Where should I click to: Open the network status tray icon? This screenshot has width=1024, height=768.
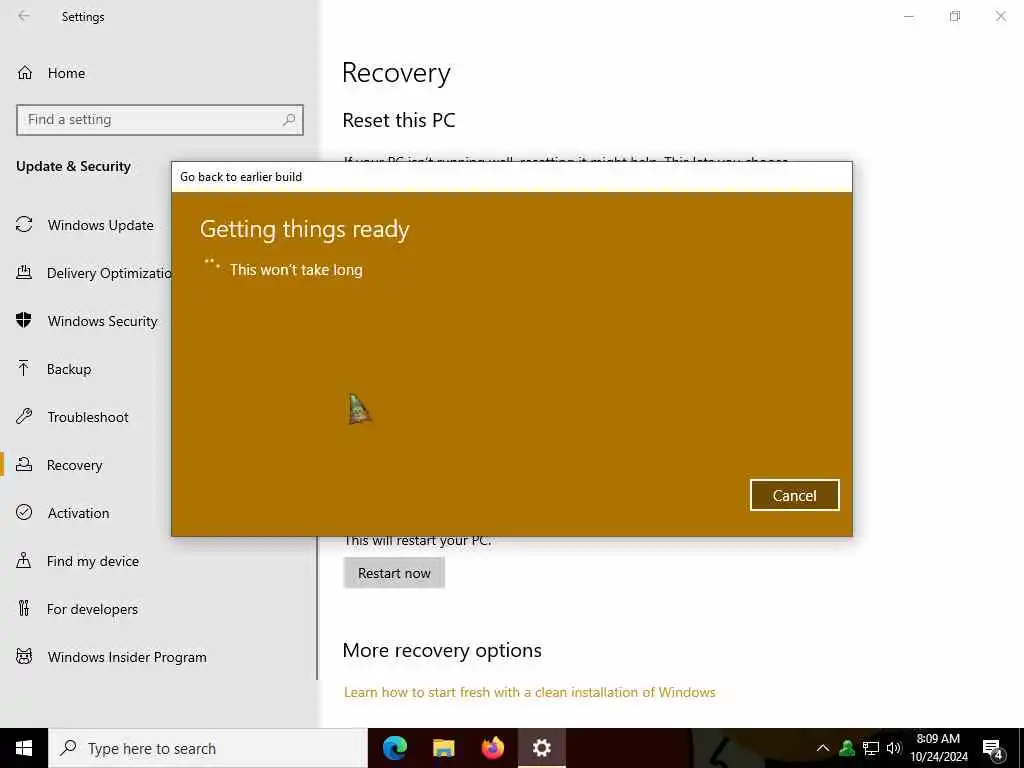tap(871, 748)
